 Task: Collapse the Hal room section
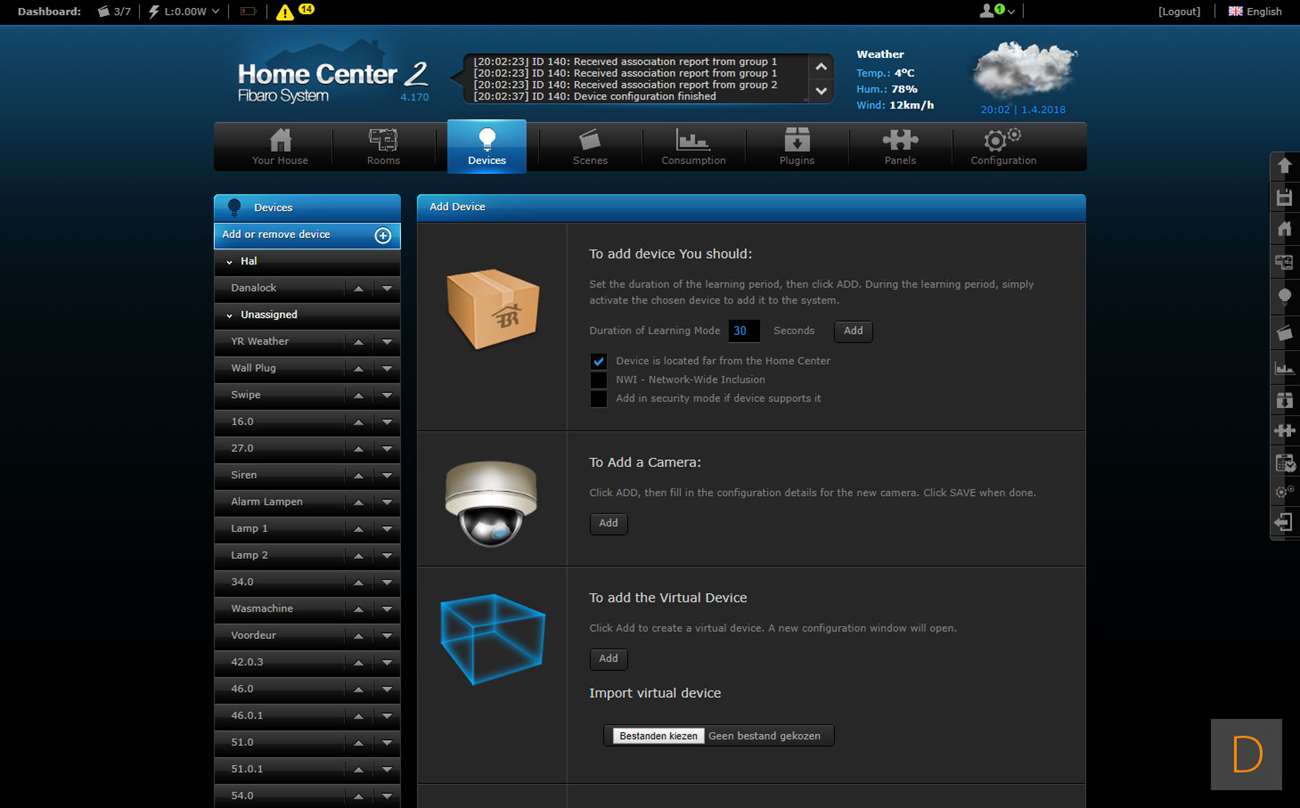tap(230, 261)
